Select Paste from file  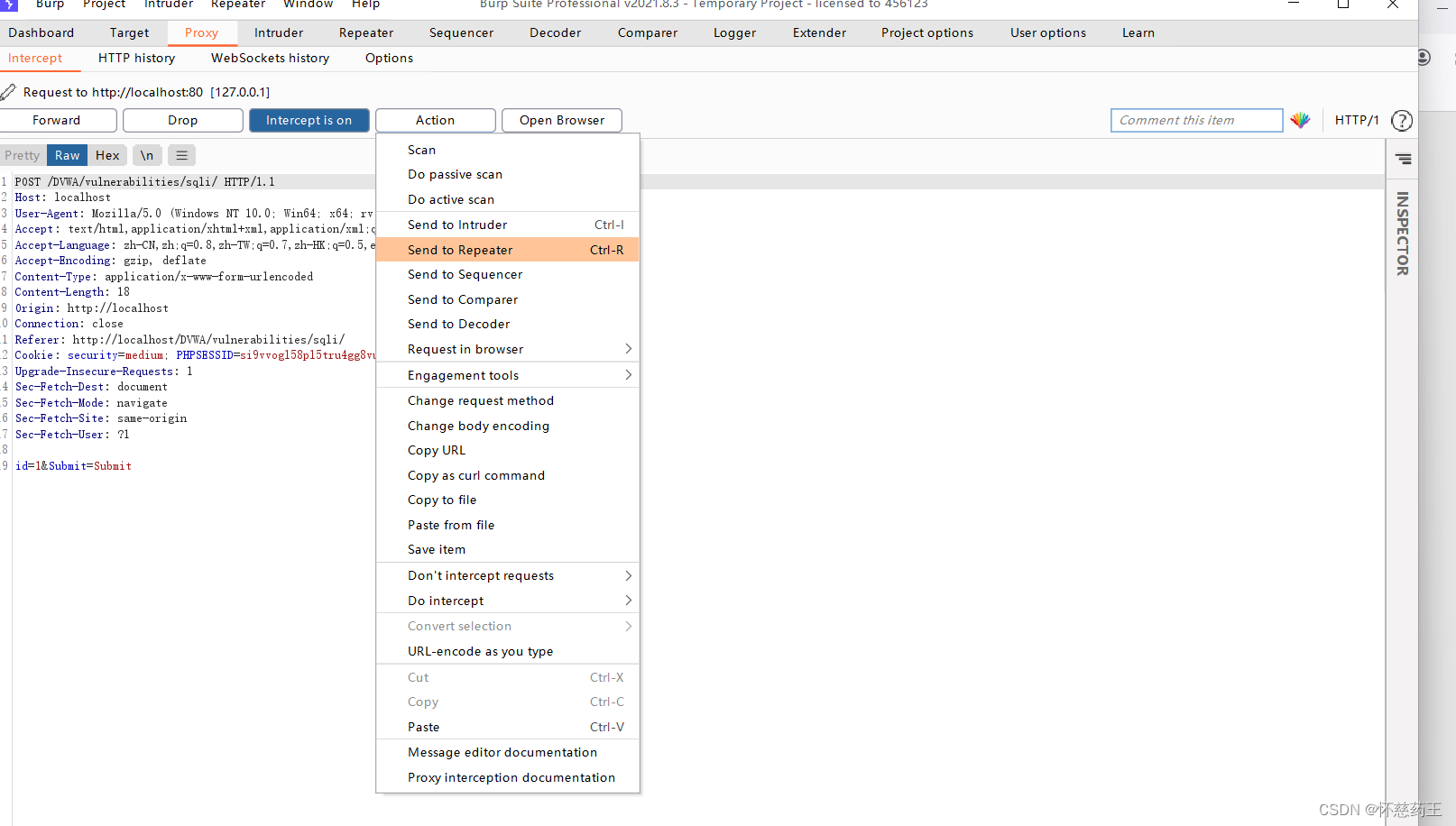pyautogui.click(x=507, y=525)
